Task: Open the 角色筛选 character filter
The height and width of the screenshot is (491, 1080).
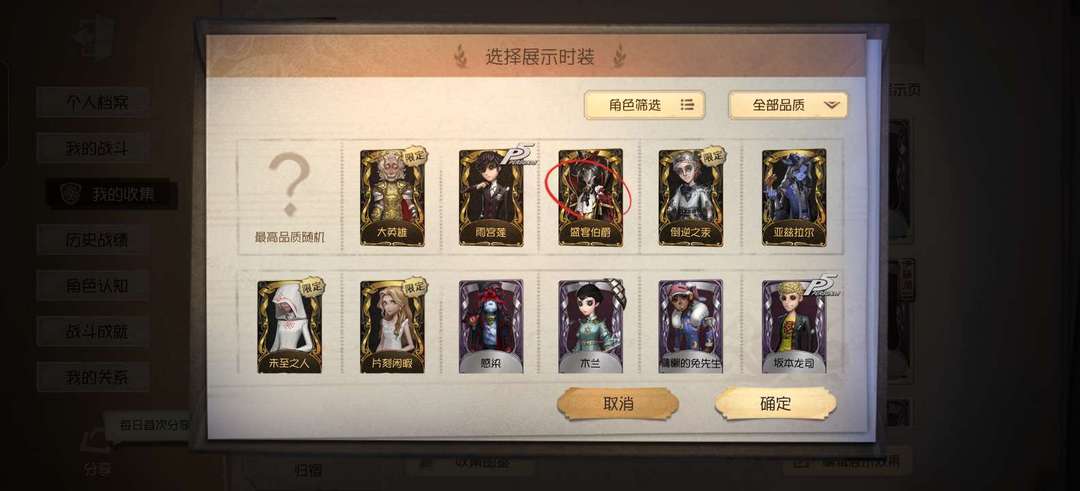Action: pyautogui.click(x=644, y=105)
